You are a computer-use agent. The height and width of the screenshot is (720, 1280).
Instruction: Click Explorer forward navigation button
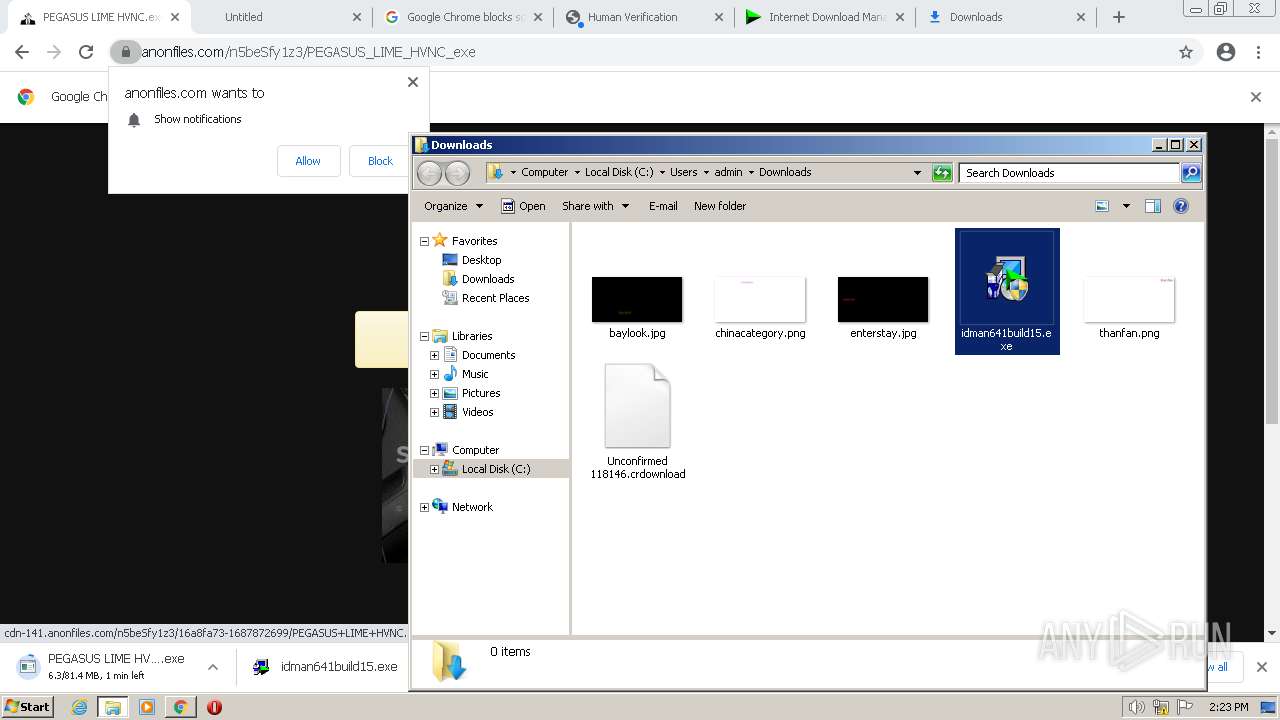(457, 173)
